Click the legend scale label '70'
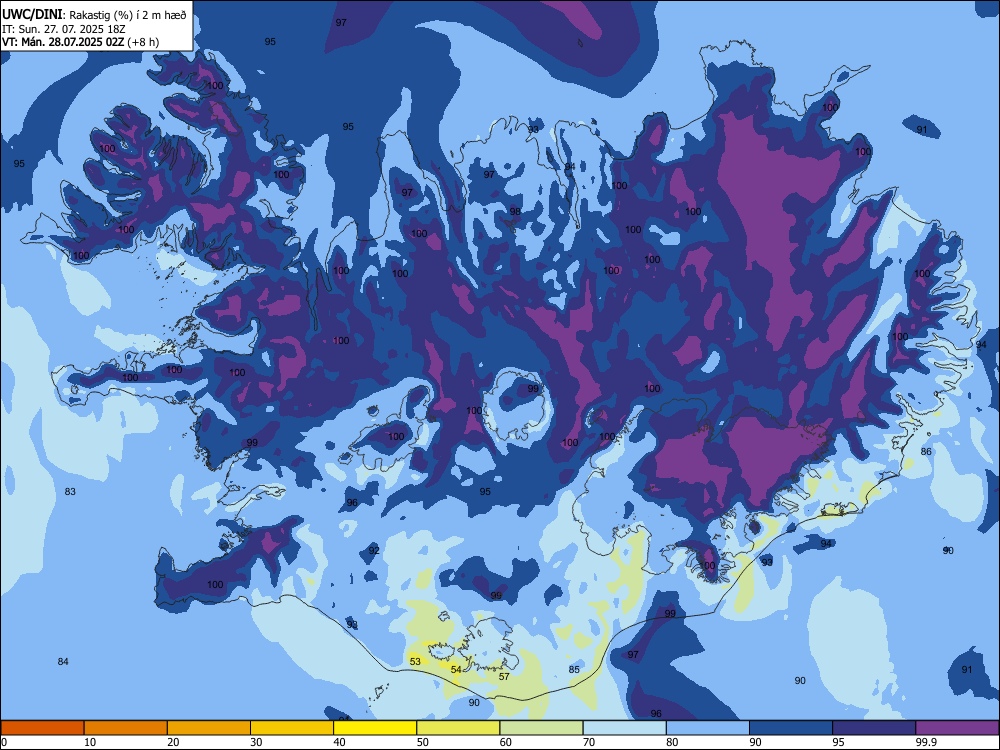Screen dimensions: 1000x750 point(589,742)
